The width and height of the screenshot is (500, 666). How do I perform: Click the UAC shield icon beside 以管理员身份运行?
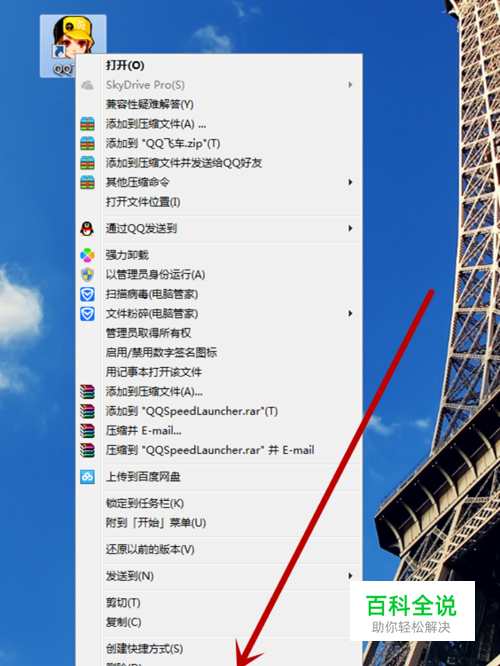pos(88,274)
